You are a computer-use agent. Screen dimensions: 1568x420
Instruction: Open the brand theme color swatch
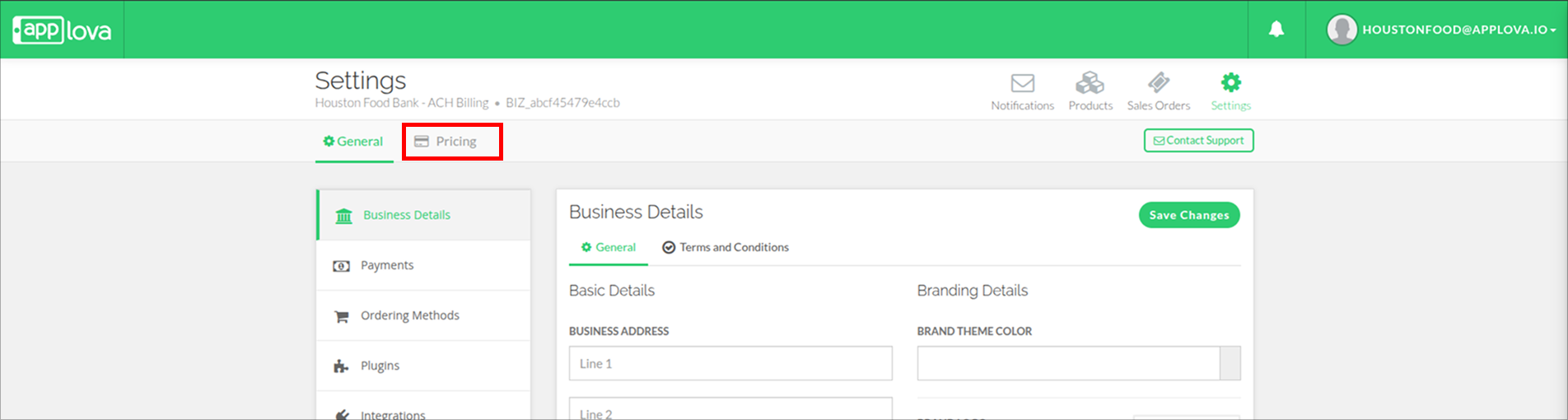[1230, 363]
